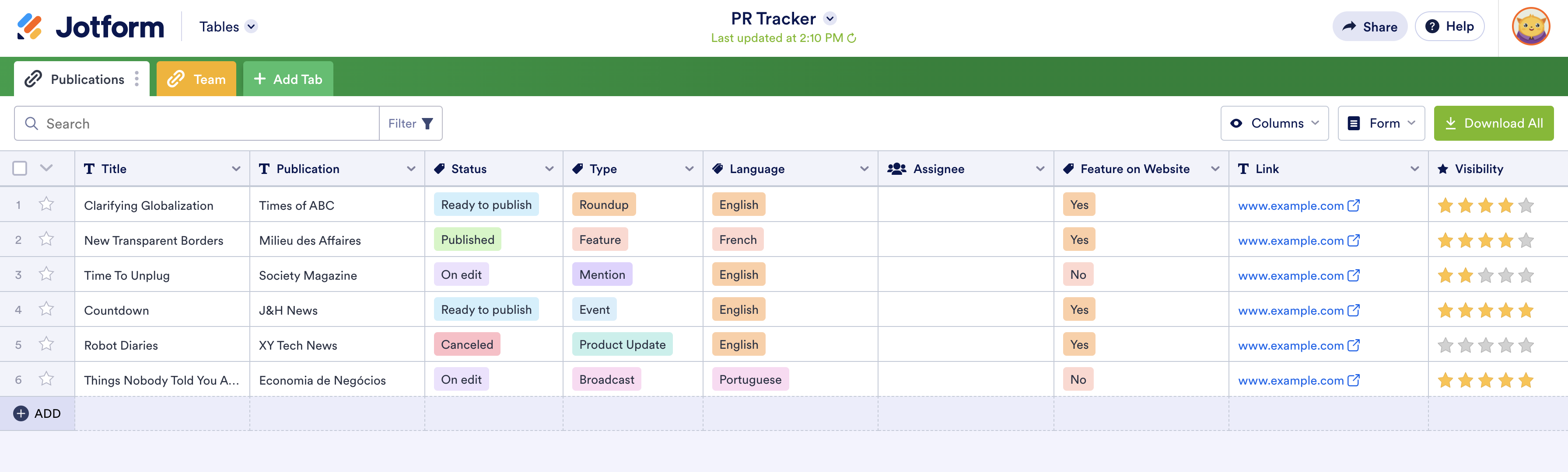Switch to the Team tab
The width and height of the screenshot is (1568, 472).
coord(196,79)
